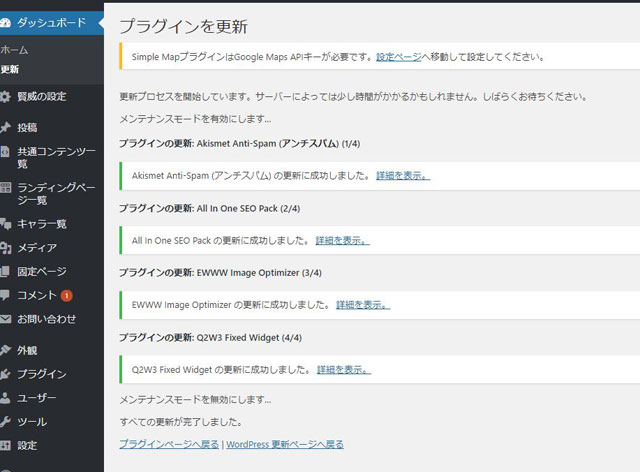
Task: Click the Dashboard gauge icon
Action: 5,23
